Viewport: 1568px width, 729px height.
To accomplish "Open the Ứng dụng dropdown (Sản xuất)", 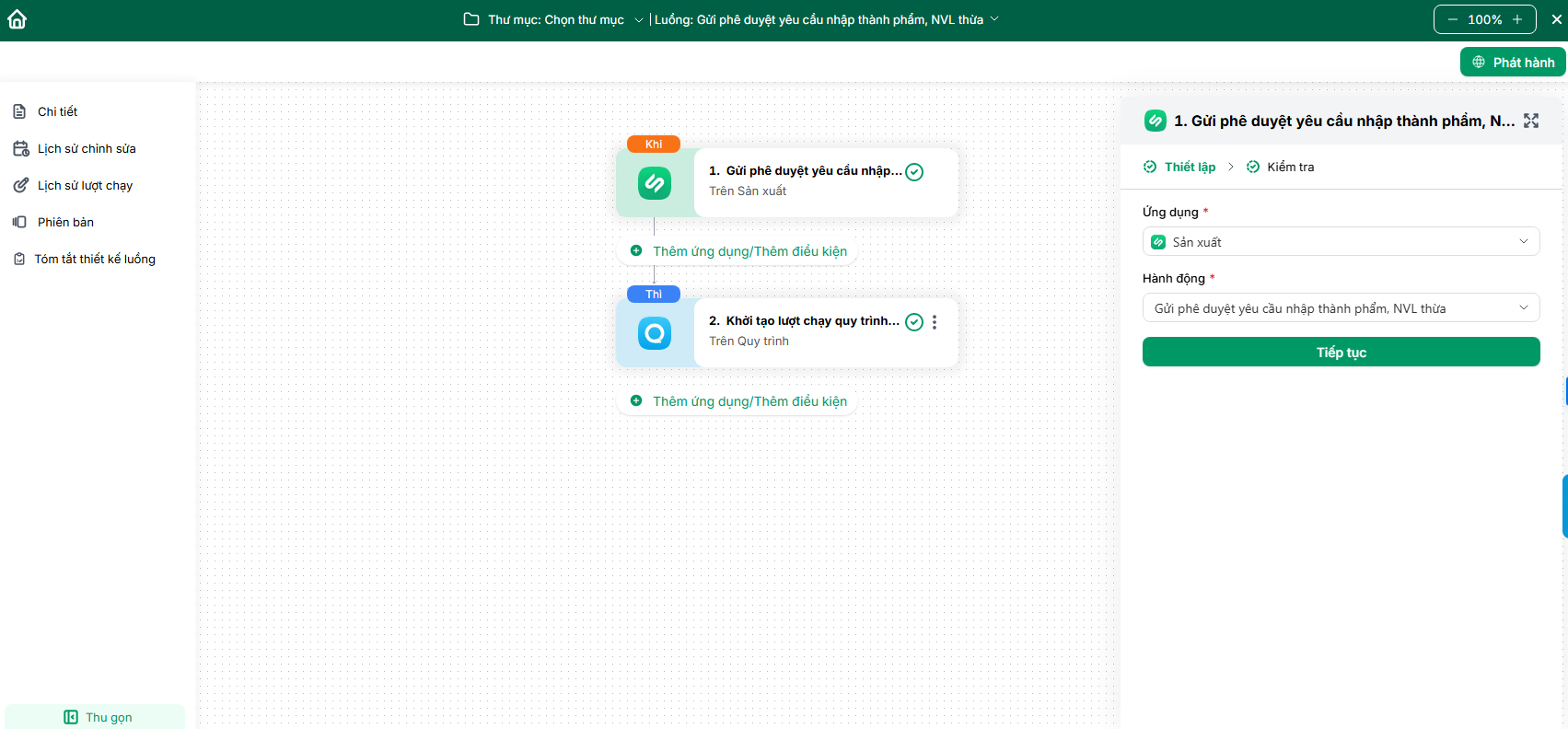I will 1342,241.
